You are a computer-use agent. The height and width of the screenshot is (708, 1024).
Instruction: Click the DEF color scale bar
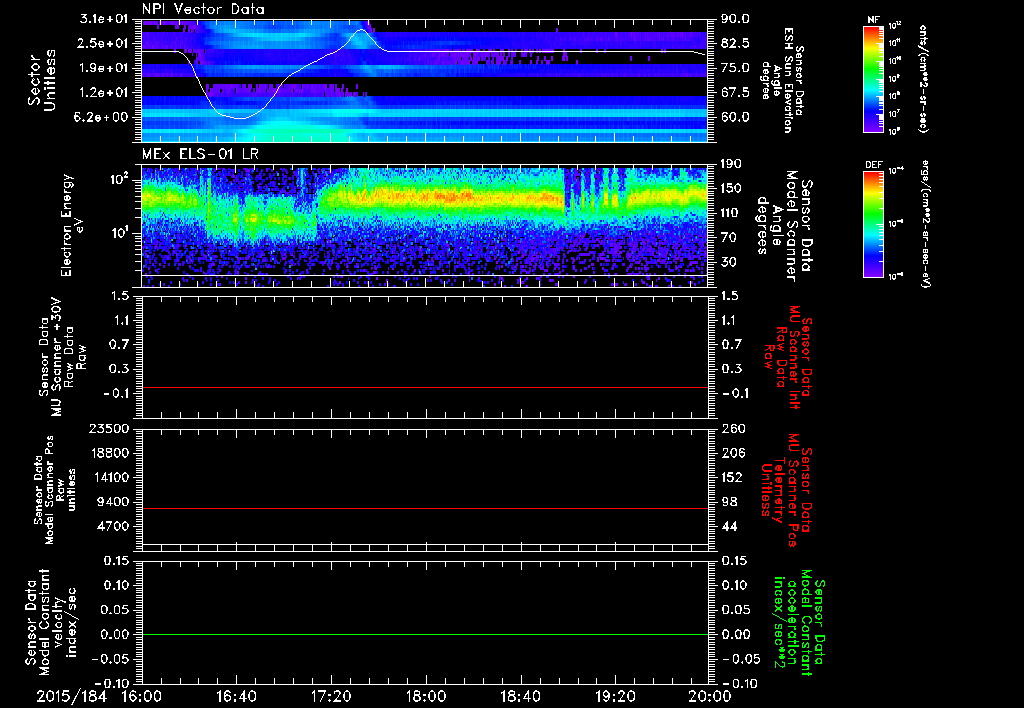(x=873, y=224)
